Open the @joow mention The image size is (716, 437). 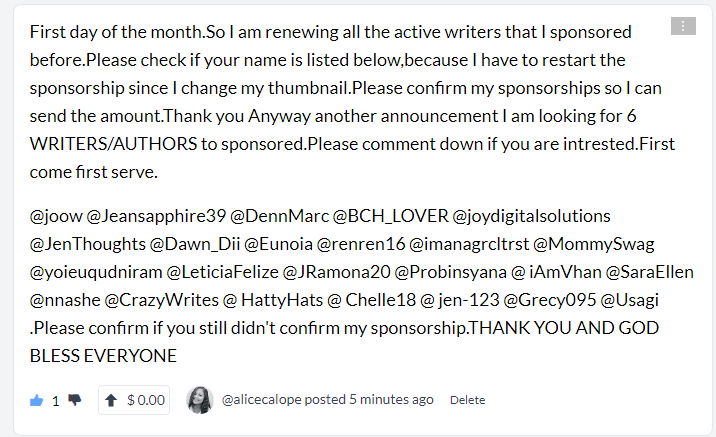pyautogui.click(x=56, y=216)
